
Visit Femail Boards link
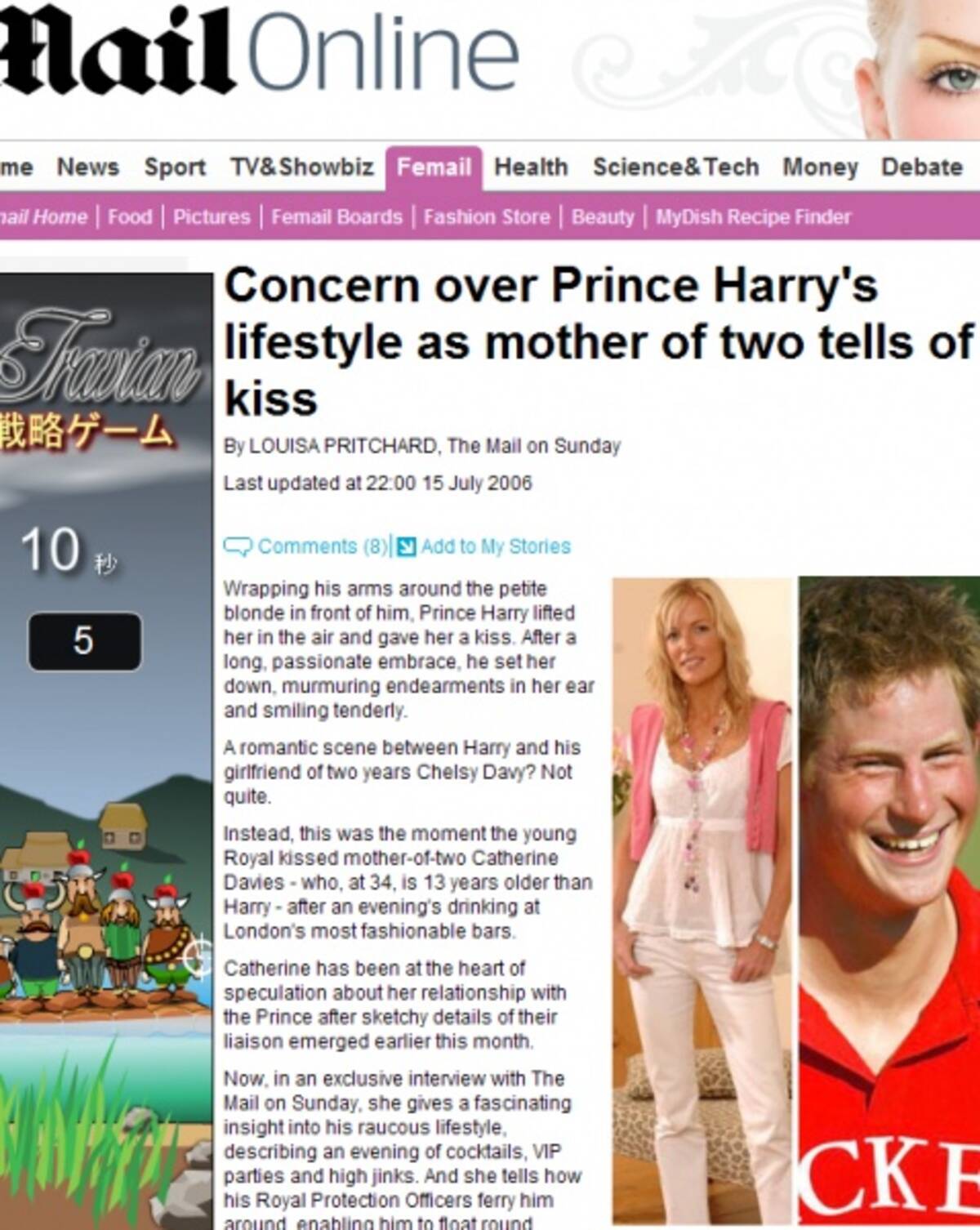pyautogui.click(x=336, y=217)
